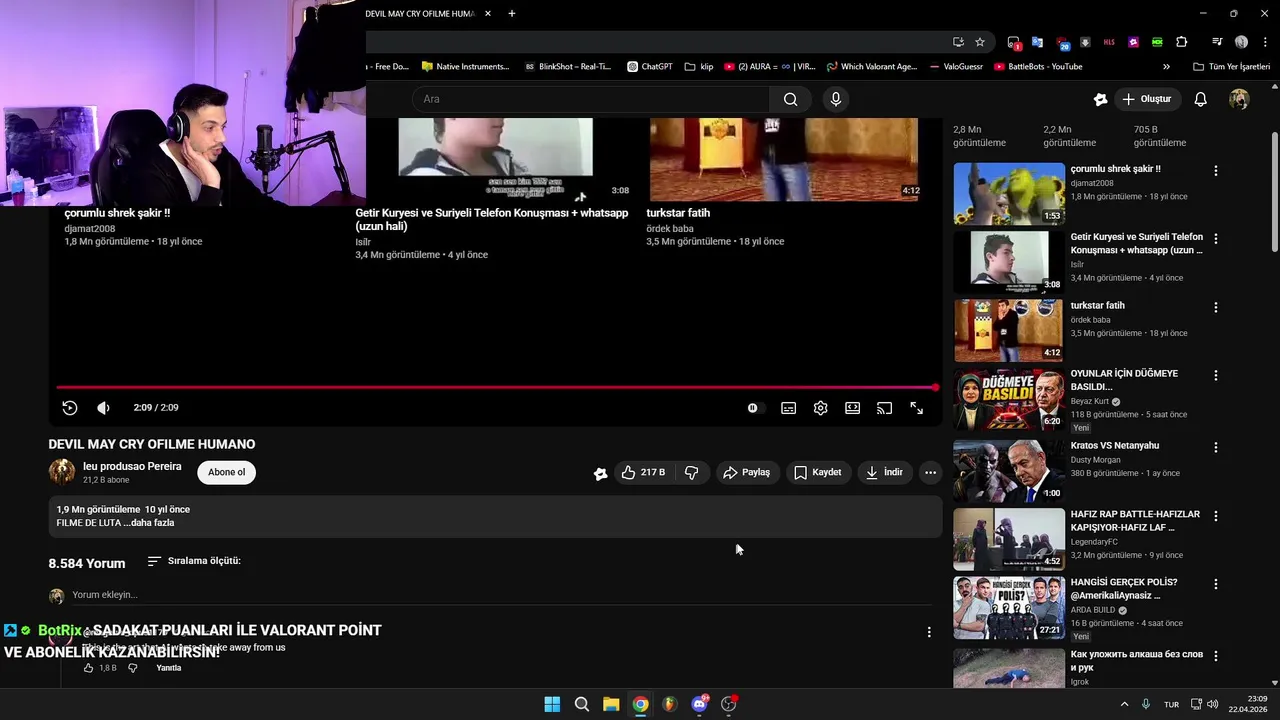Mute the video volume speaker icon
Viewport: 1280px width, 720px height.
coord(103,408)
